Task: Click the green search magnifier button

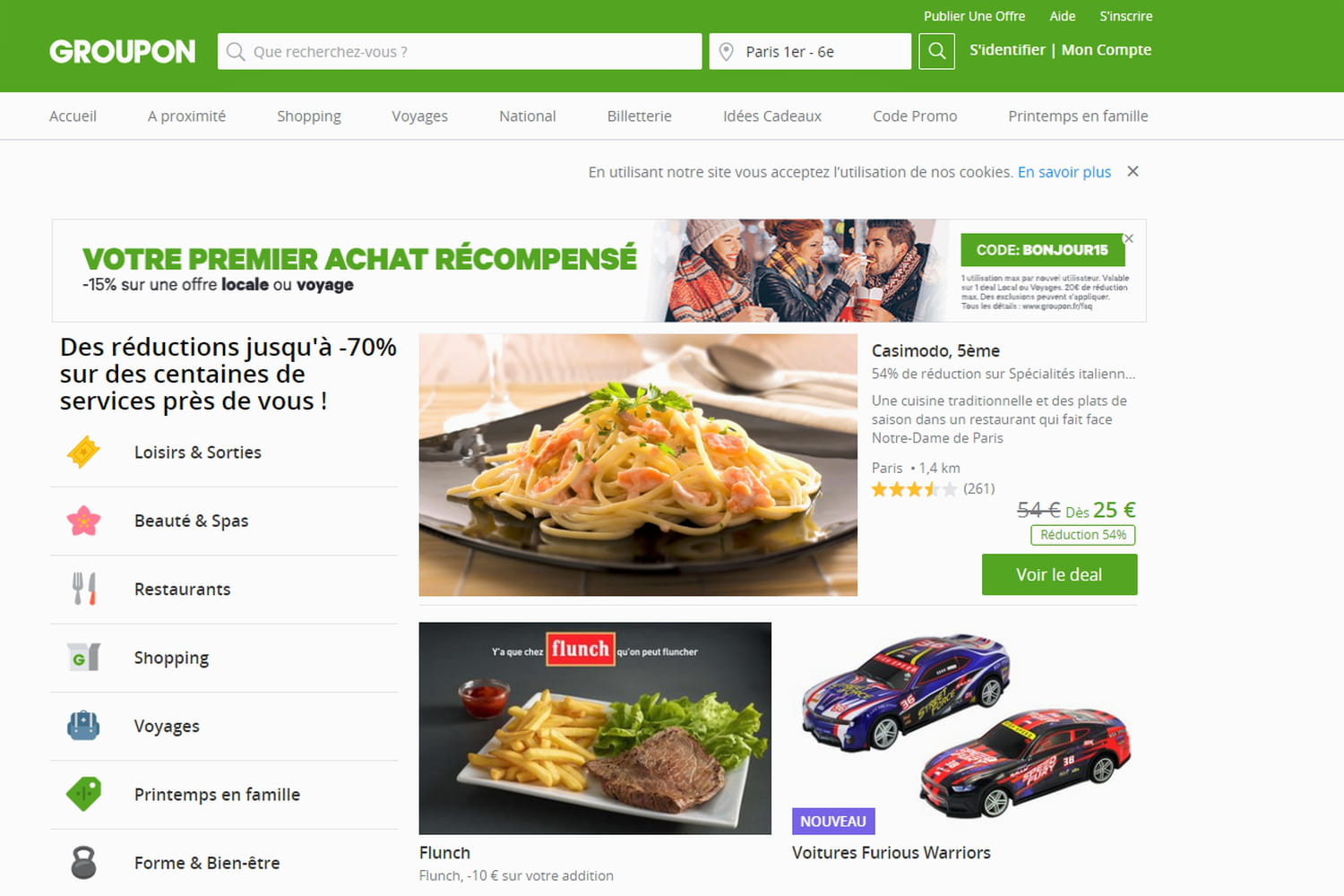Action: pyautogui.click(x=936, y=51)
